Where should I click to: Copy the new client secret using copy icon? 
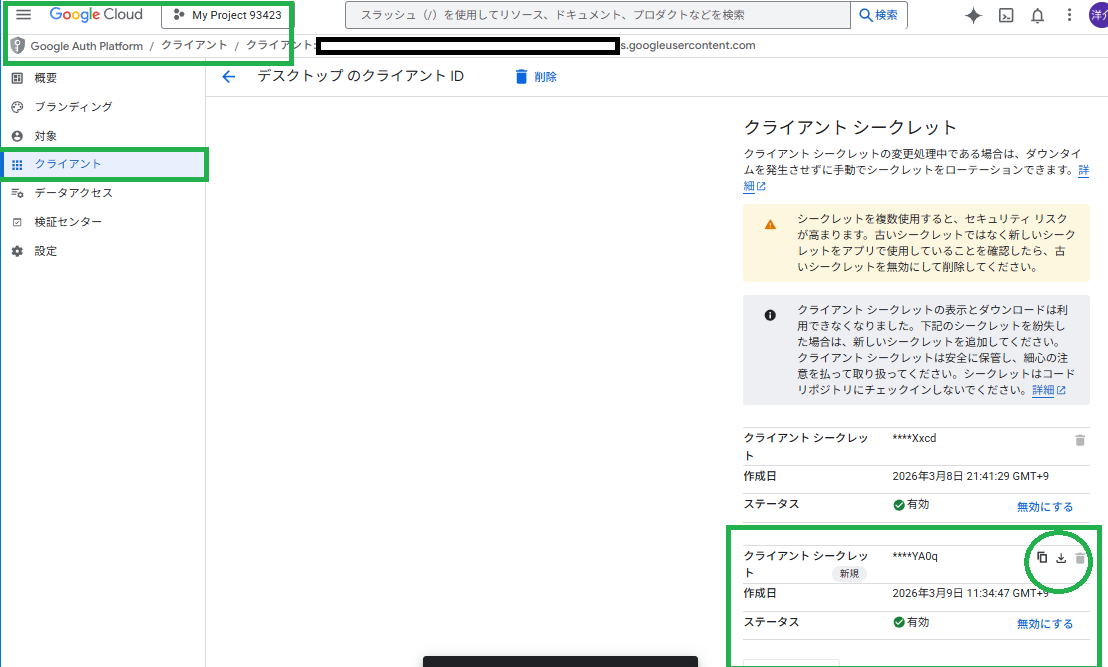(x=1043, y=557)
